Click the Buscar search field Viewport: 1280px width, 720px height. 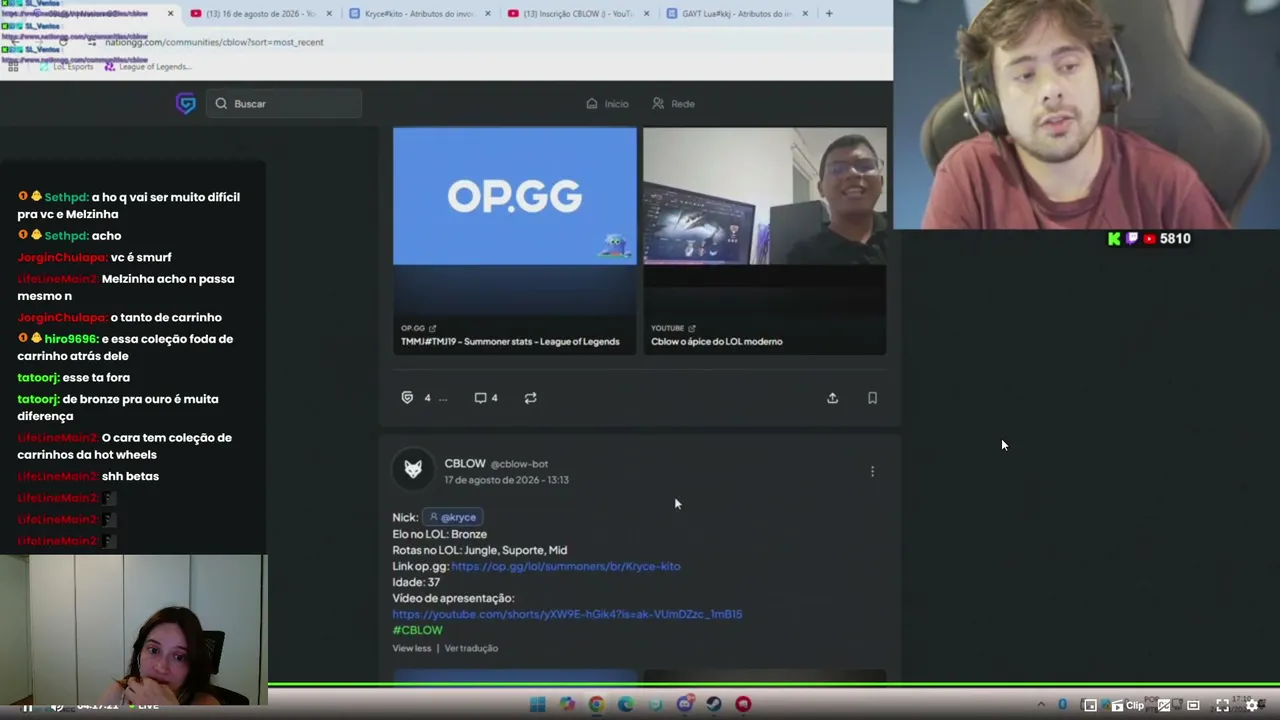[x=284, y=103]
